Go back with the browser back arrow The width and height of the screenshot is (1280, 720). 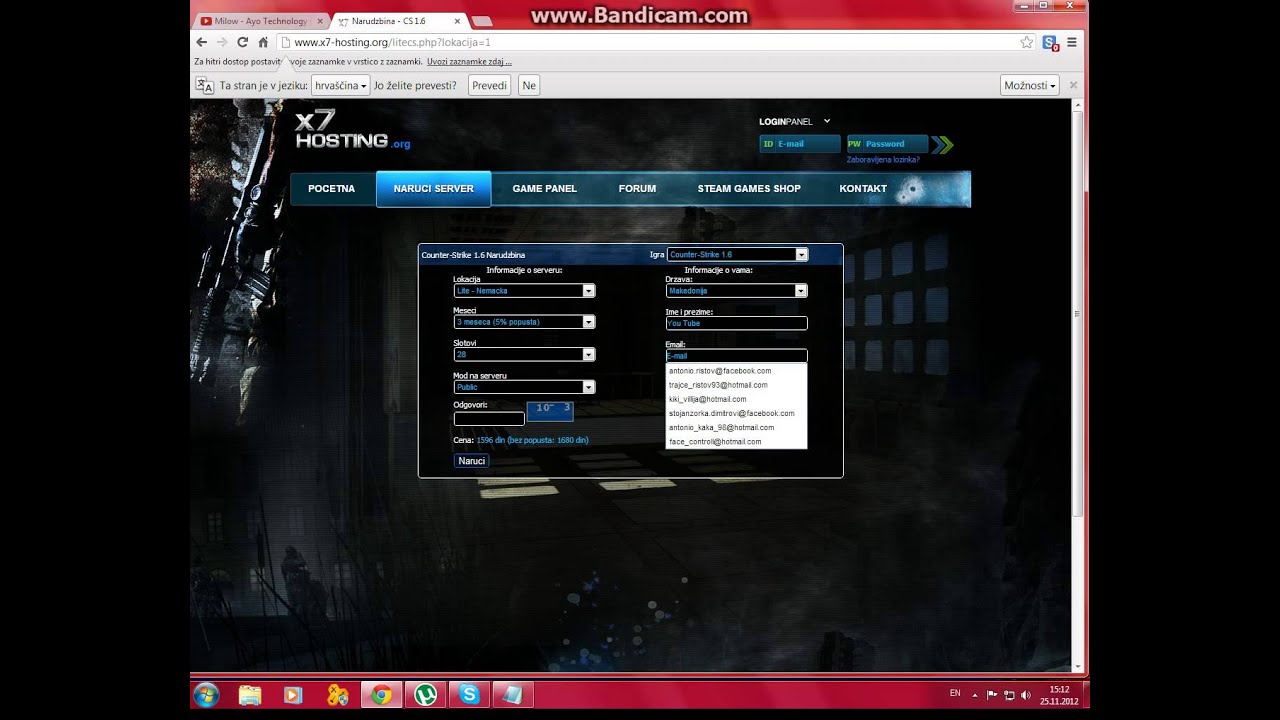(202, 42)
